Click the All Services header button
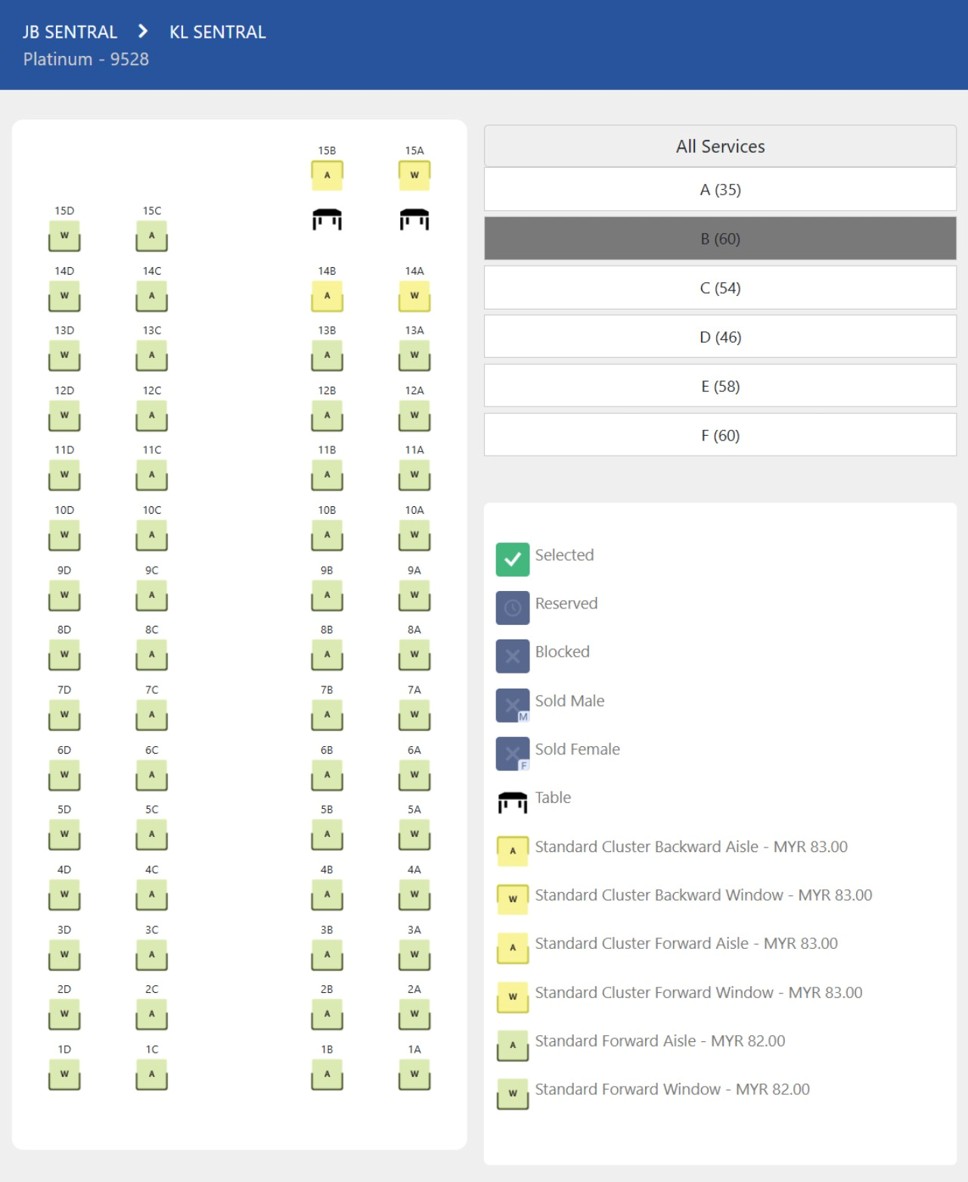The height and width of the screenshot is (1182, 968). click(x=720, y=146)
